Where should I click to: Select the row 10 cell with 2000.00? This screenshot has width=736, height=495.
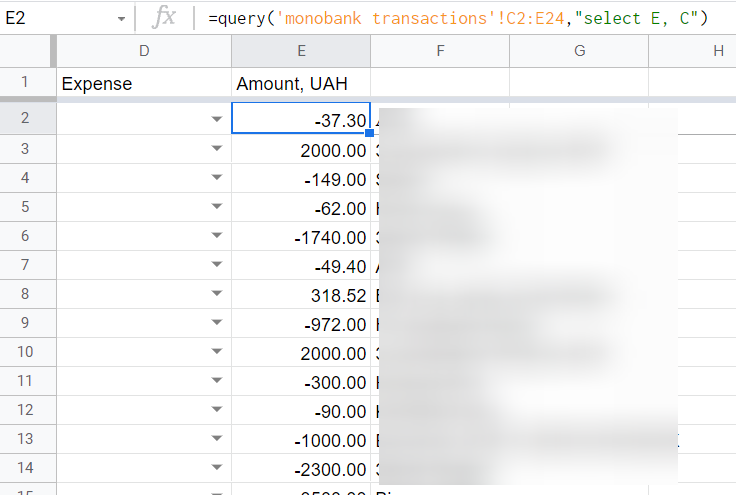point(301,352)
